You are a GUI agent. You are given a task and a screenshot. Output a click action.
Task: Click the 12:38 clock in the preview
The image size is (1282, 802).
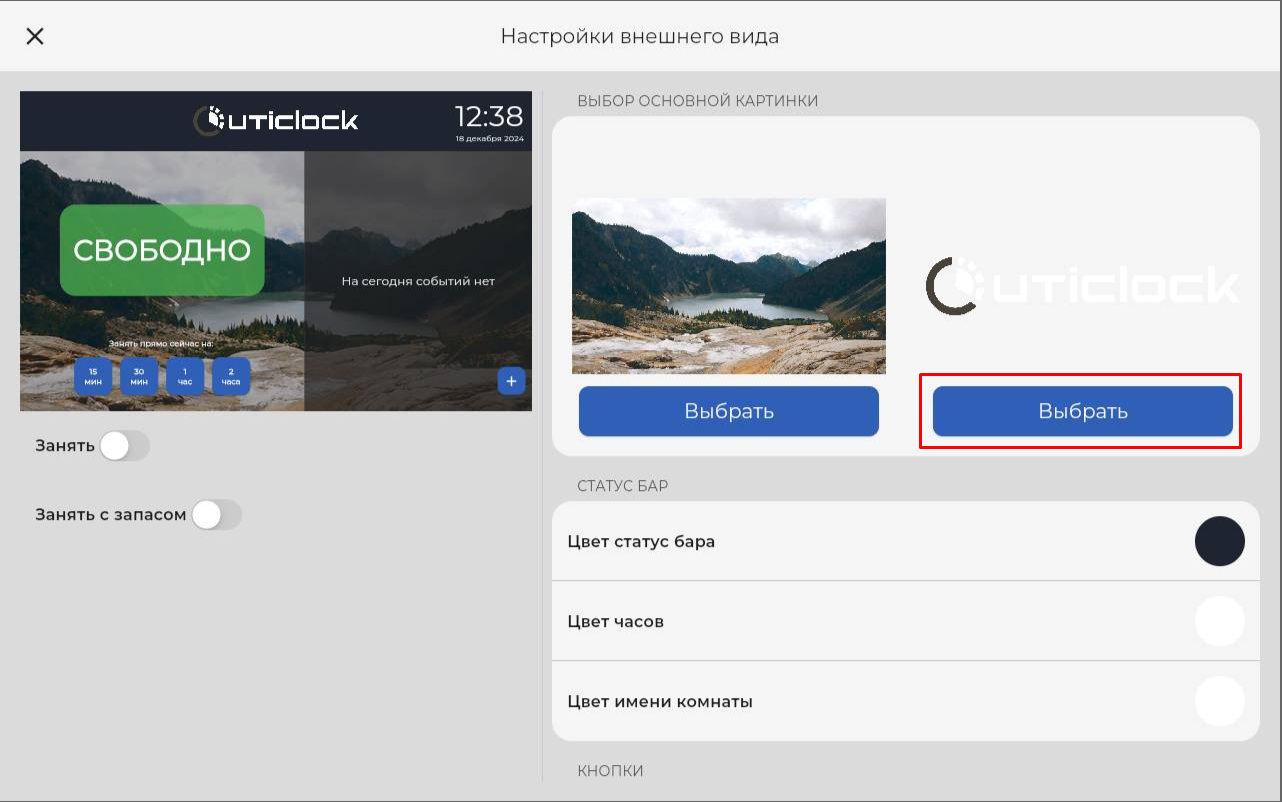pos(489,117)
